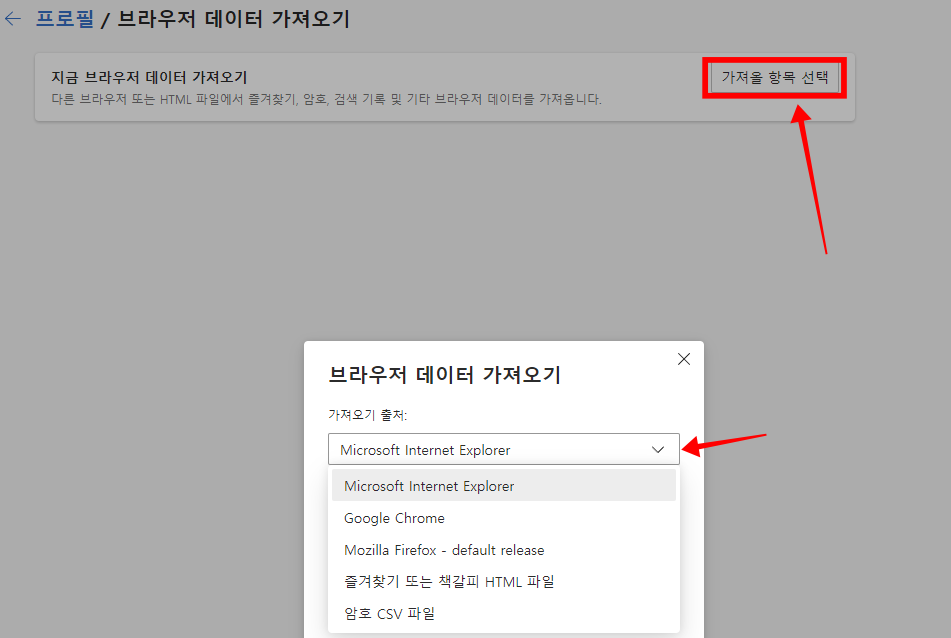The width and height of the screenshot is (951, 638).
Task: Choose 암호 CSV 파일 option
Action: point(503,613)
